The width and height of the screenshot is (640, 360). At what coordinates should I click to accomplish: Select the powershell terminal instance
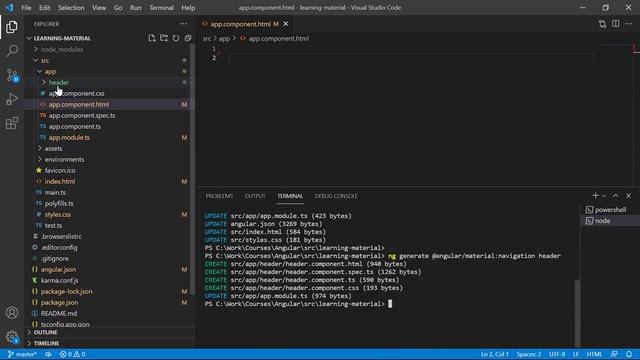tap(610, 210)
